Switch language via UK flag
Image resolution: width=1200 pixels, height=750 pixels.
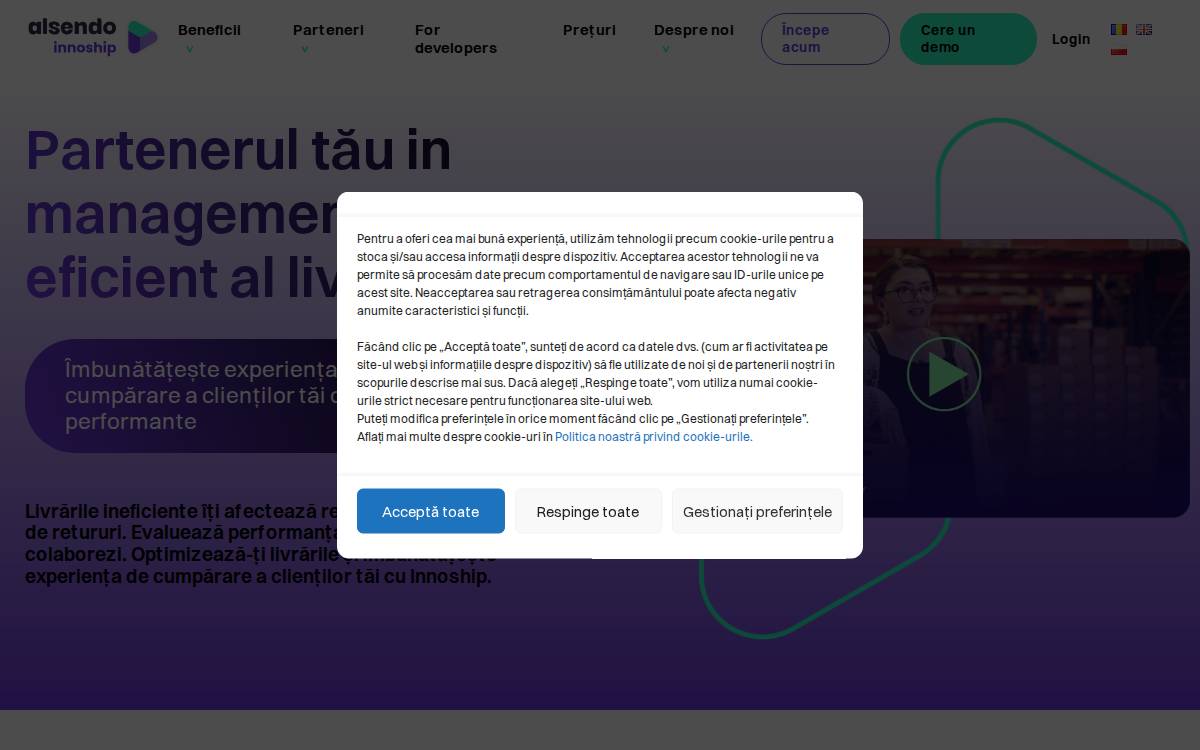tap(1144, 30)
